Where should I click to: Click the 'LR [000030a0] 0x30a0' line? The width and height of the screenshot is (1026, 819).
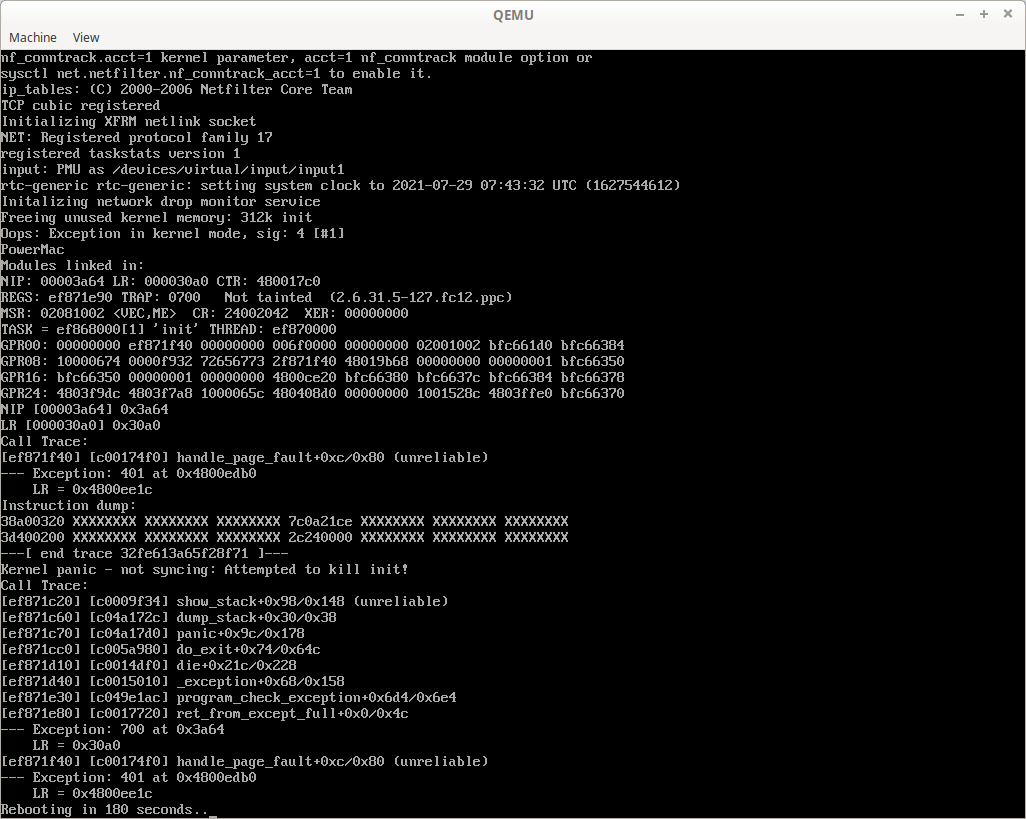tap(80, 425)
